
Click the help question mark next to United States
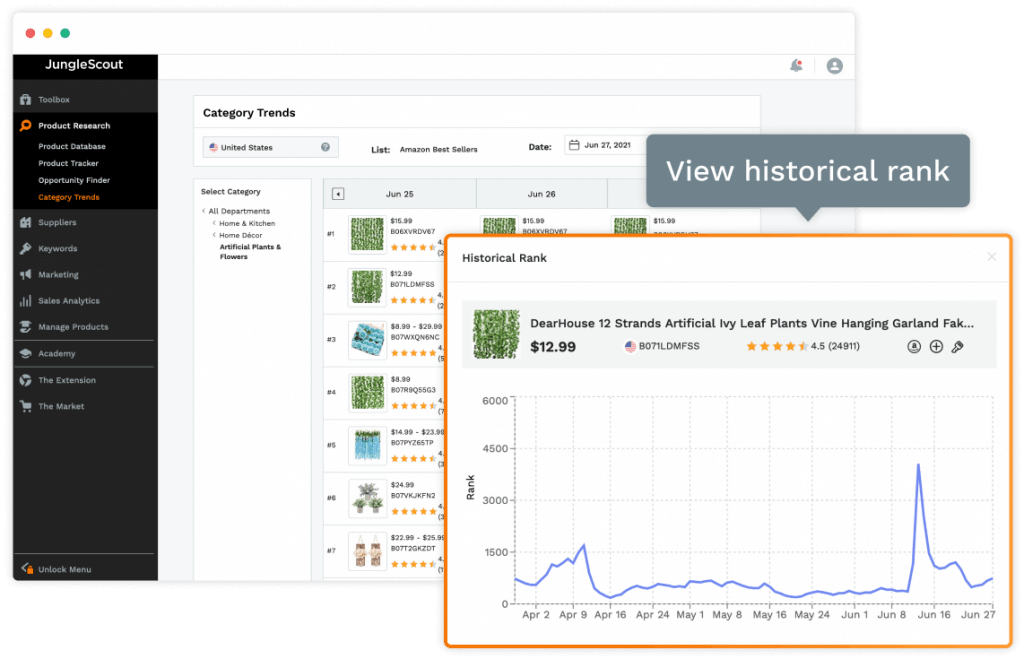coord(325,147)
